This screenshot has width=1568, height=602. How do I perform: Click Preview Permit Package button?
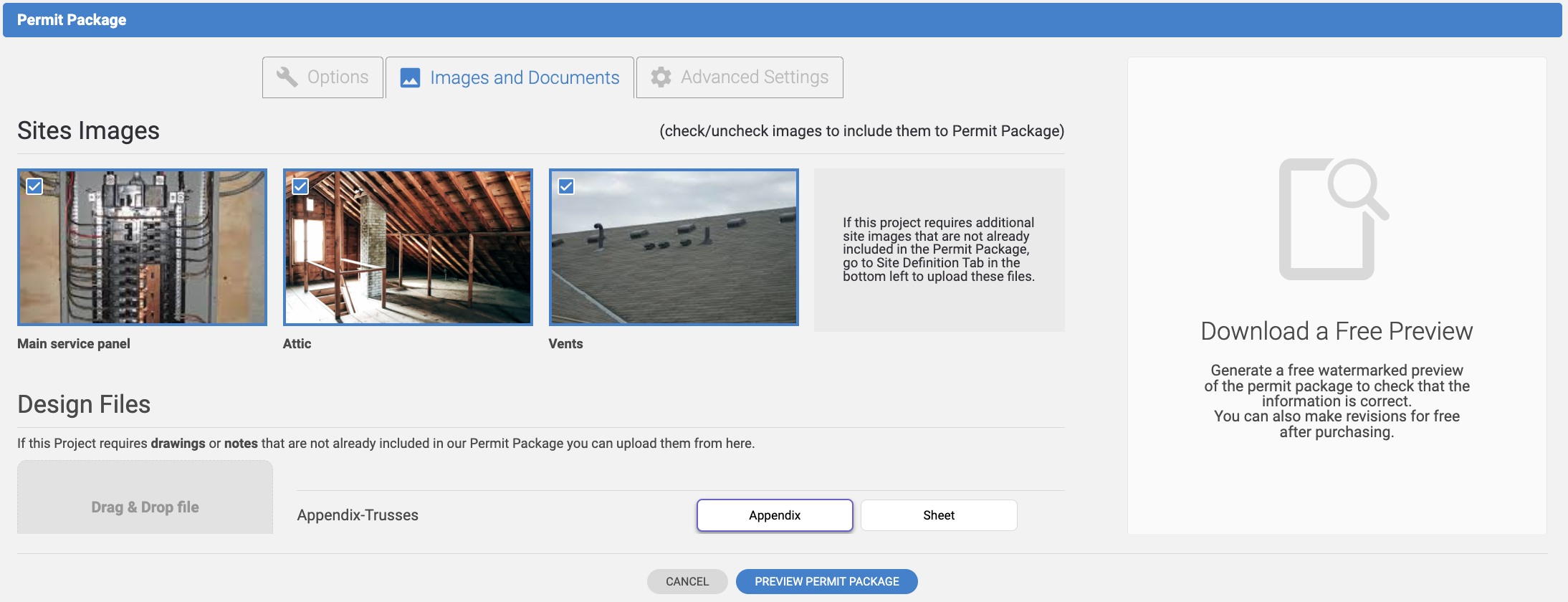(x=827, y=581)
